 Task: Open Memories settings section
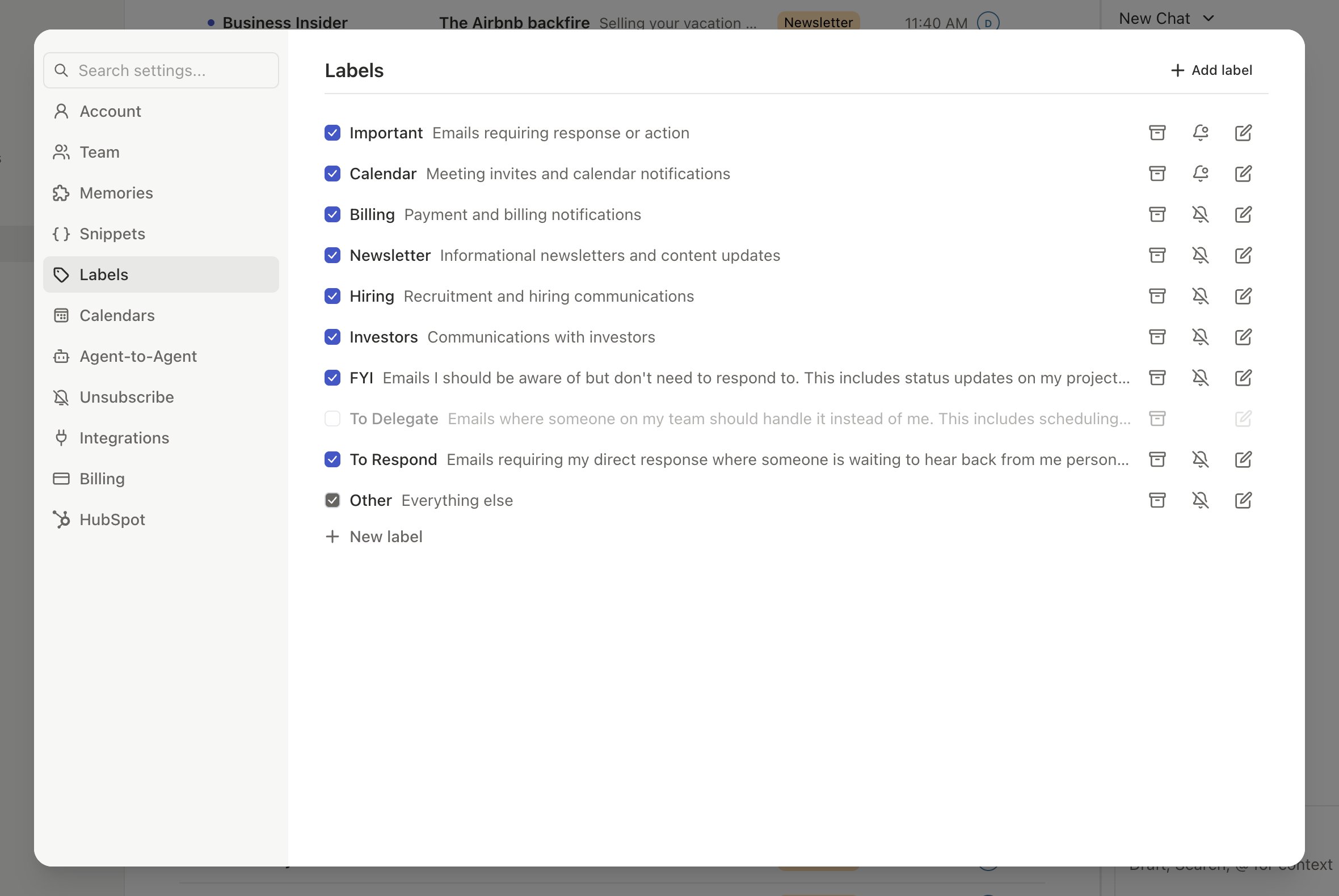pos(161,193)
